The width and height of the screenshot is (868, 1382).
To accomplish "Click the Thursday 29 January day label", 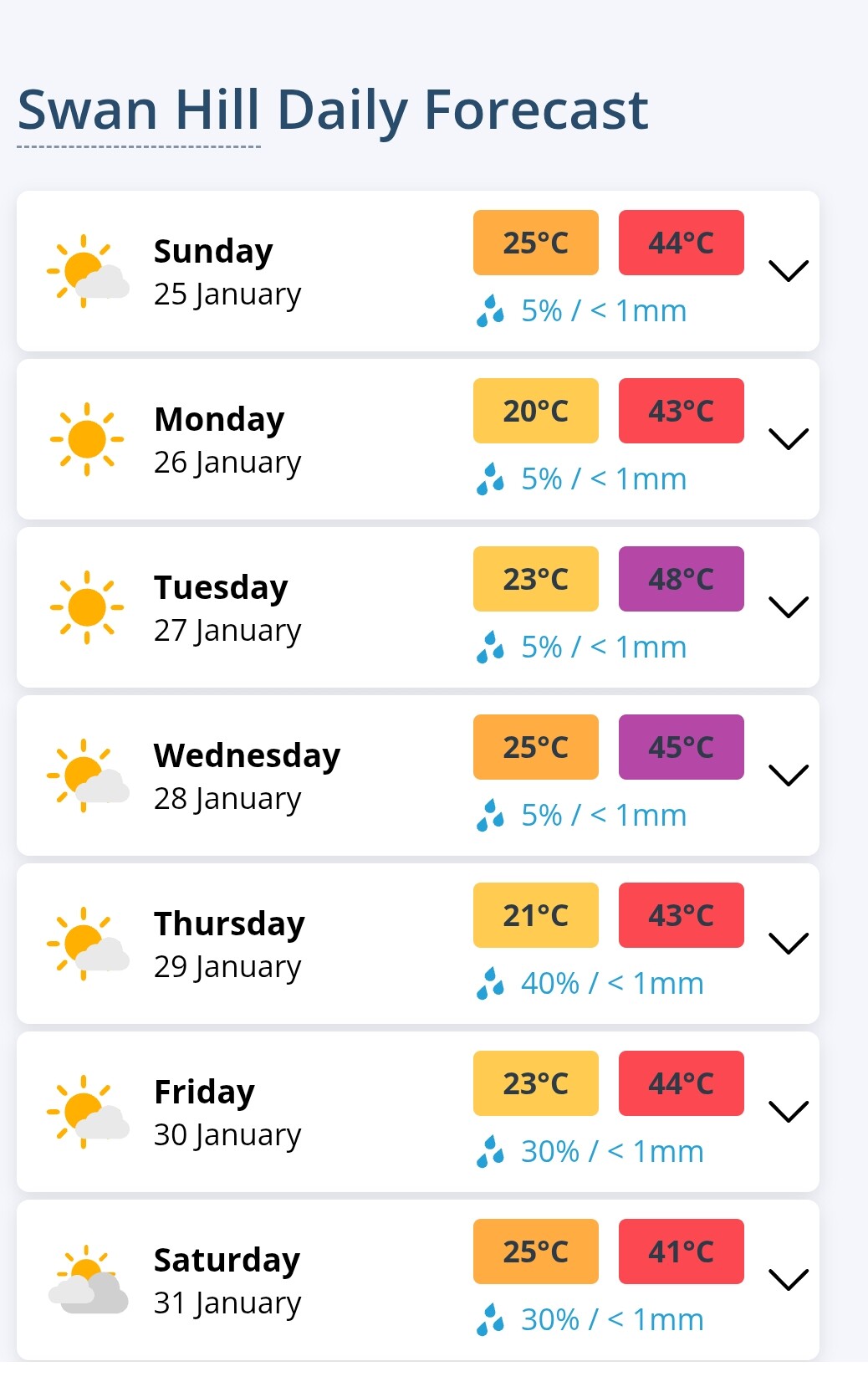I will 229,944.
